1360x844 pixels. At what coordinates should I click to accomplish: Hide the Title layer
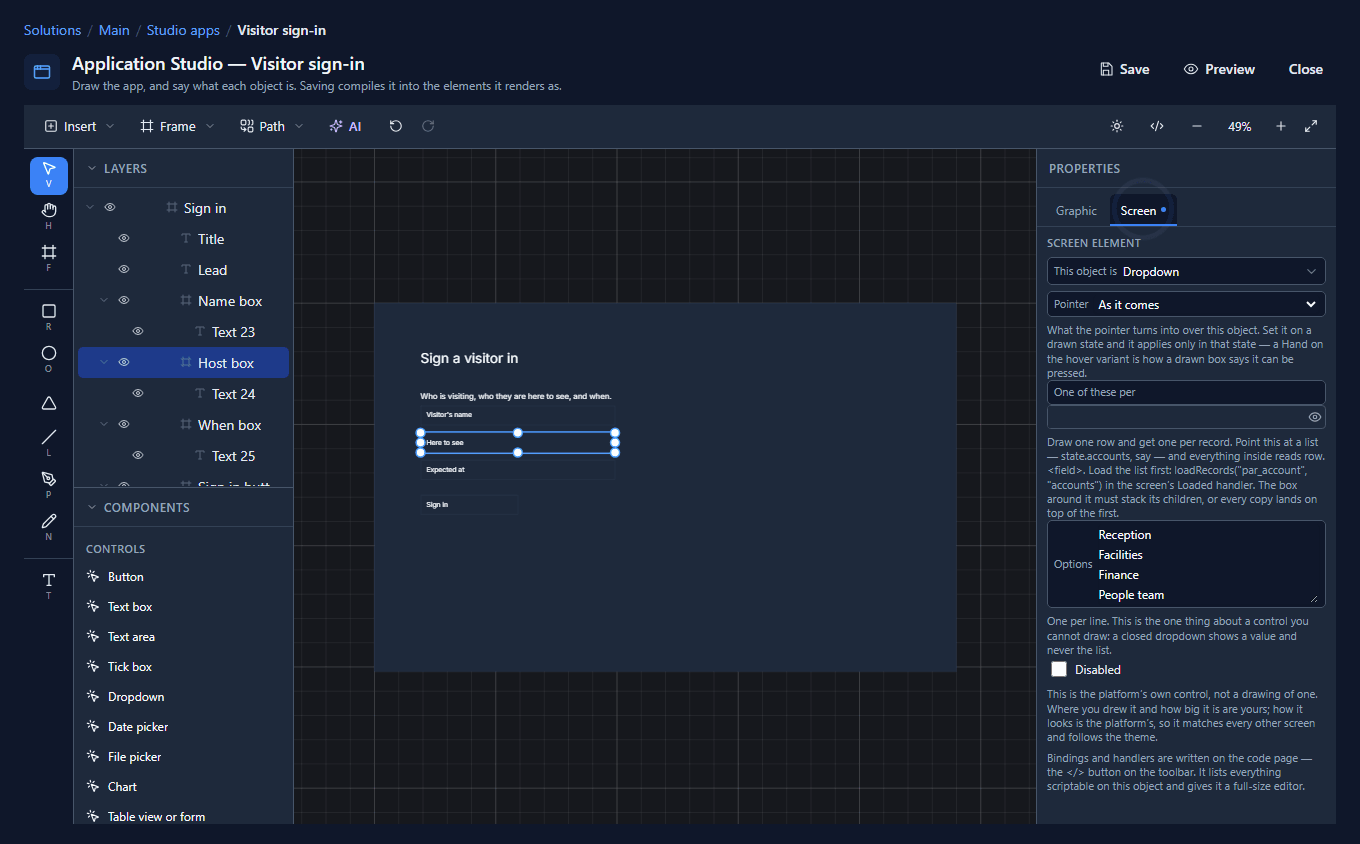124,239
